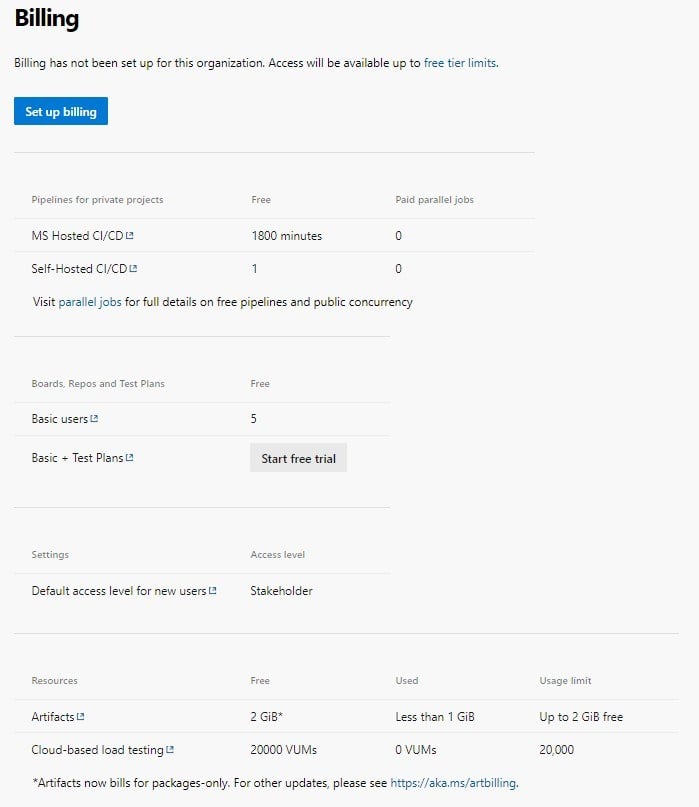The image size is (699, 807).
Task: Click external link icon after Basic + Test Plans
Action: tap(130, 459)
